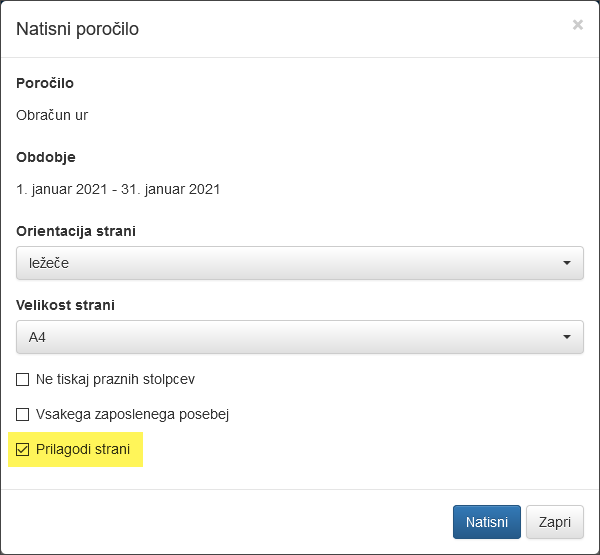Close the dialog with the X icon
The image size is (600, 555).
[x=577, y=25]
